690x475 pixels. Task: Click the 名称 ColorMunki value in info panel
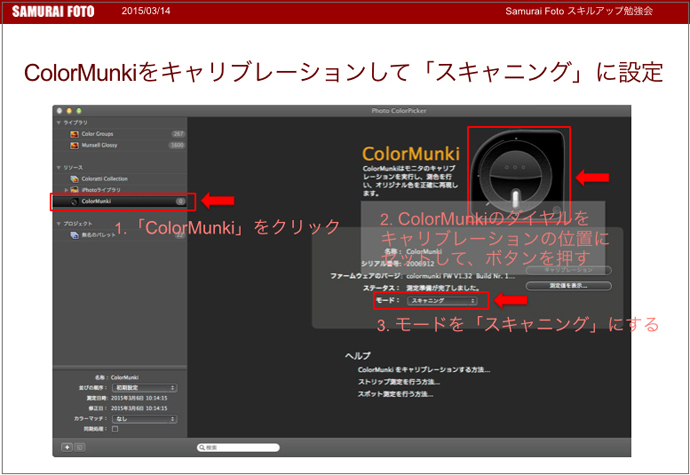pos(125,377)
